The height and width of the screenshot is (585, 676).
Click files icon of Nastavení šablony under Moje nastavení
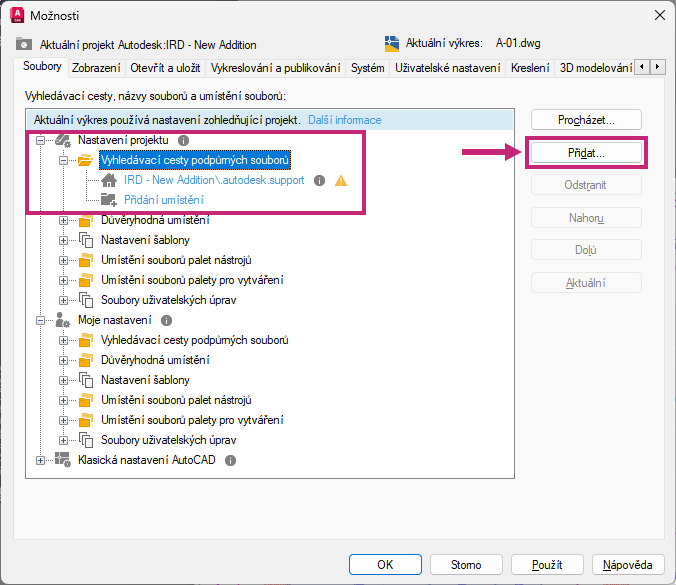86,380
